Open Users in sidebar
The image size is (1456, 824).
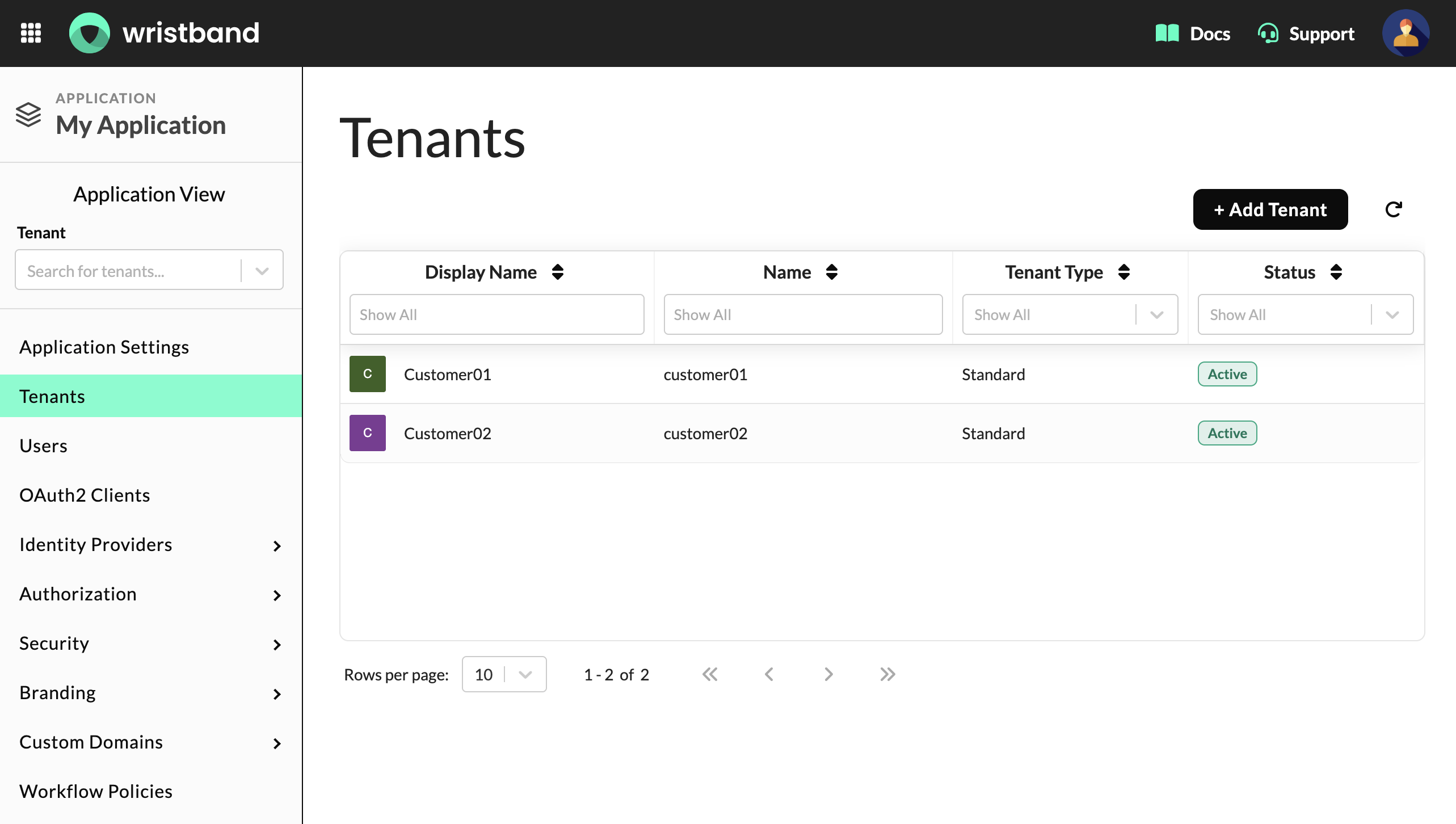(x=151, y=445)
